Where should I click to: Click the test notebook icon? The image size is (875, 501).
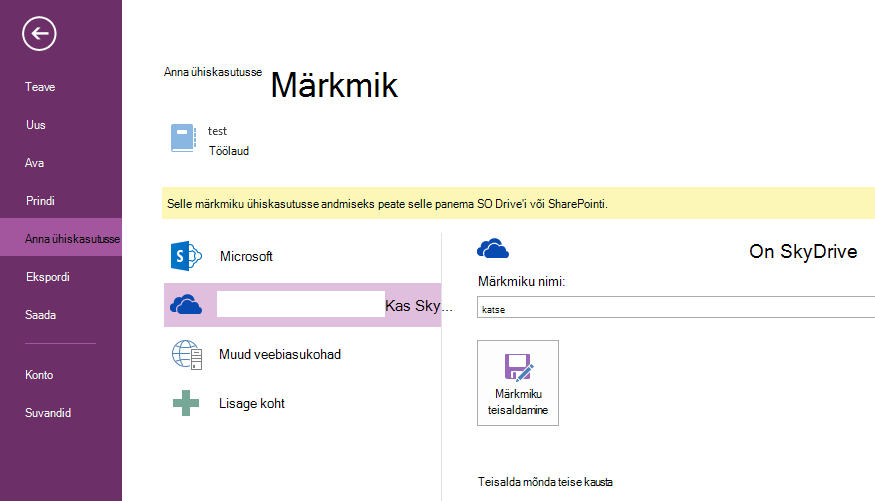point(184,138)
